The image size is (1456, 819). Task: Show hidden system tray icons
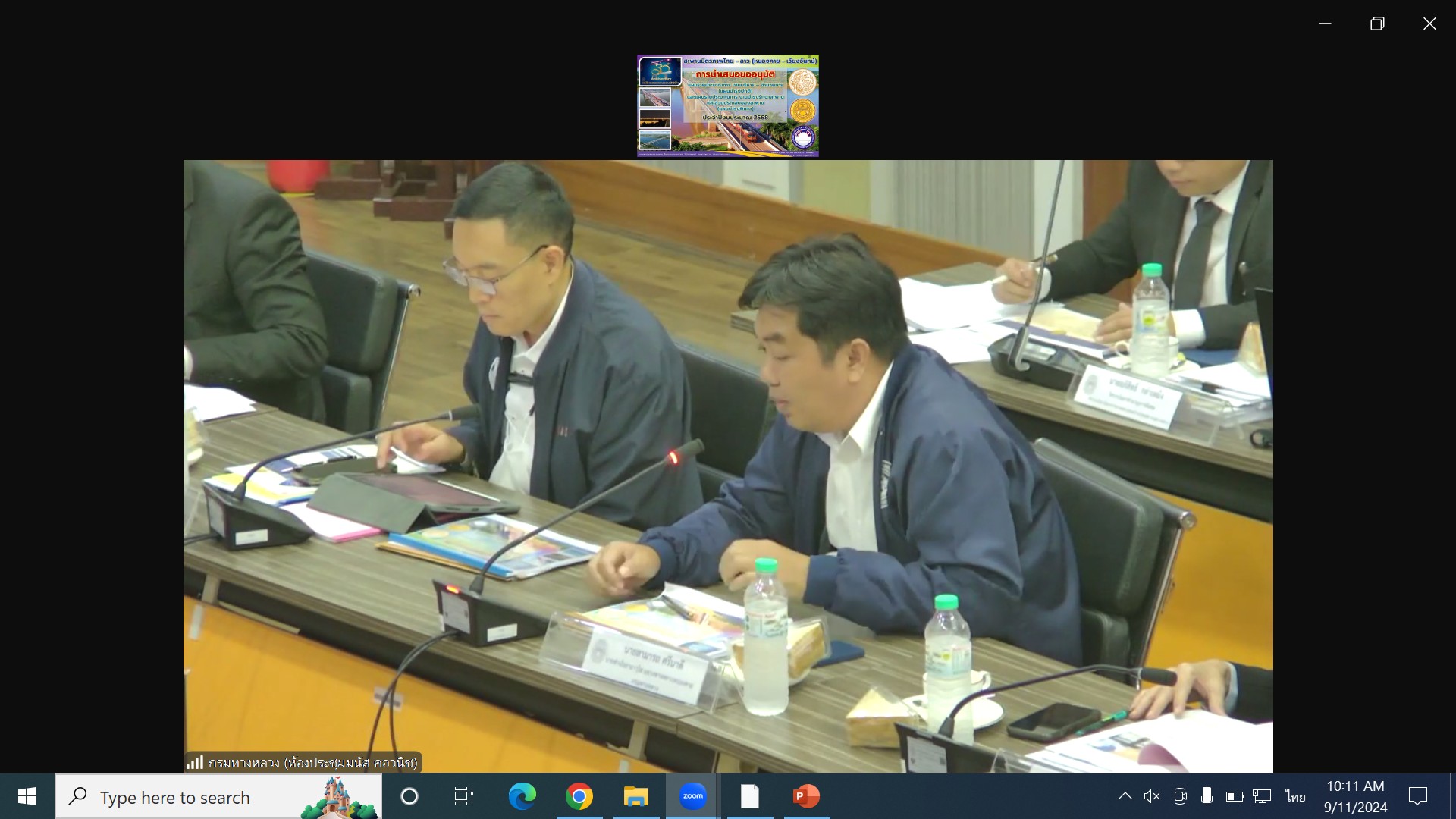click(1125, 796)
